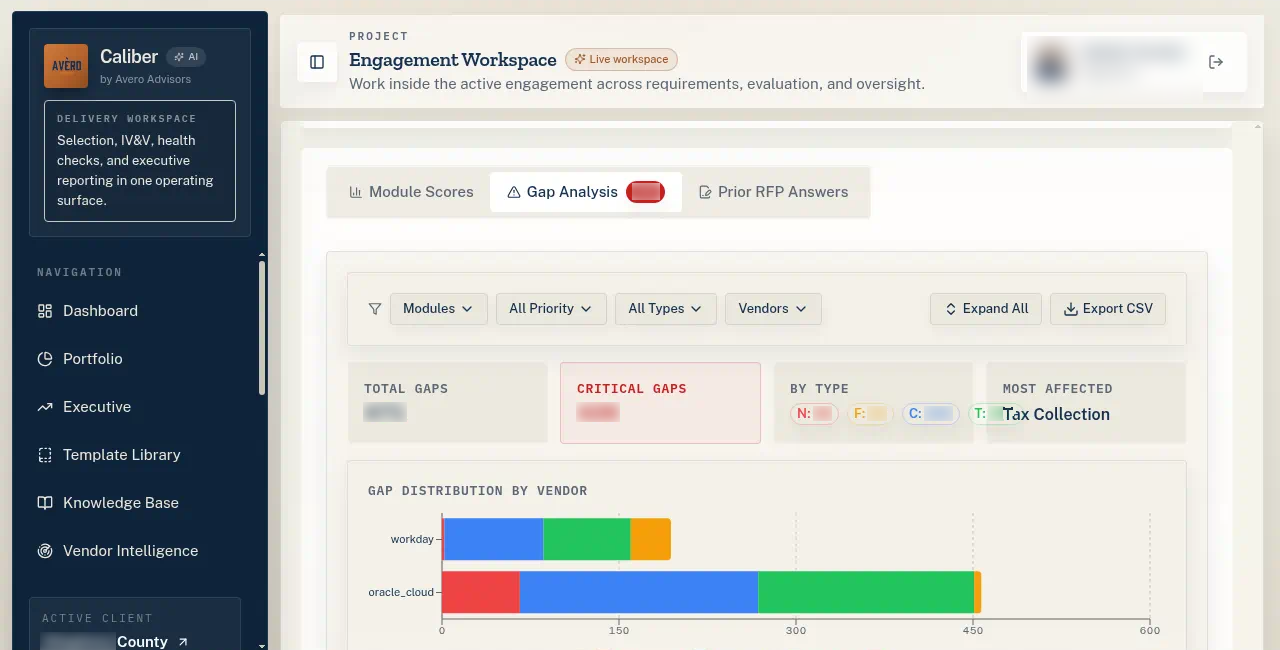1280x650 pixels.
Task: Click the logout icon in the header
Action: tap(1216, 62)
